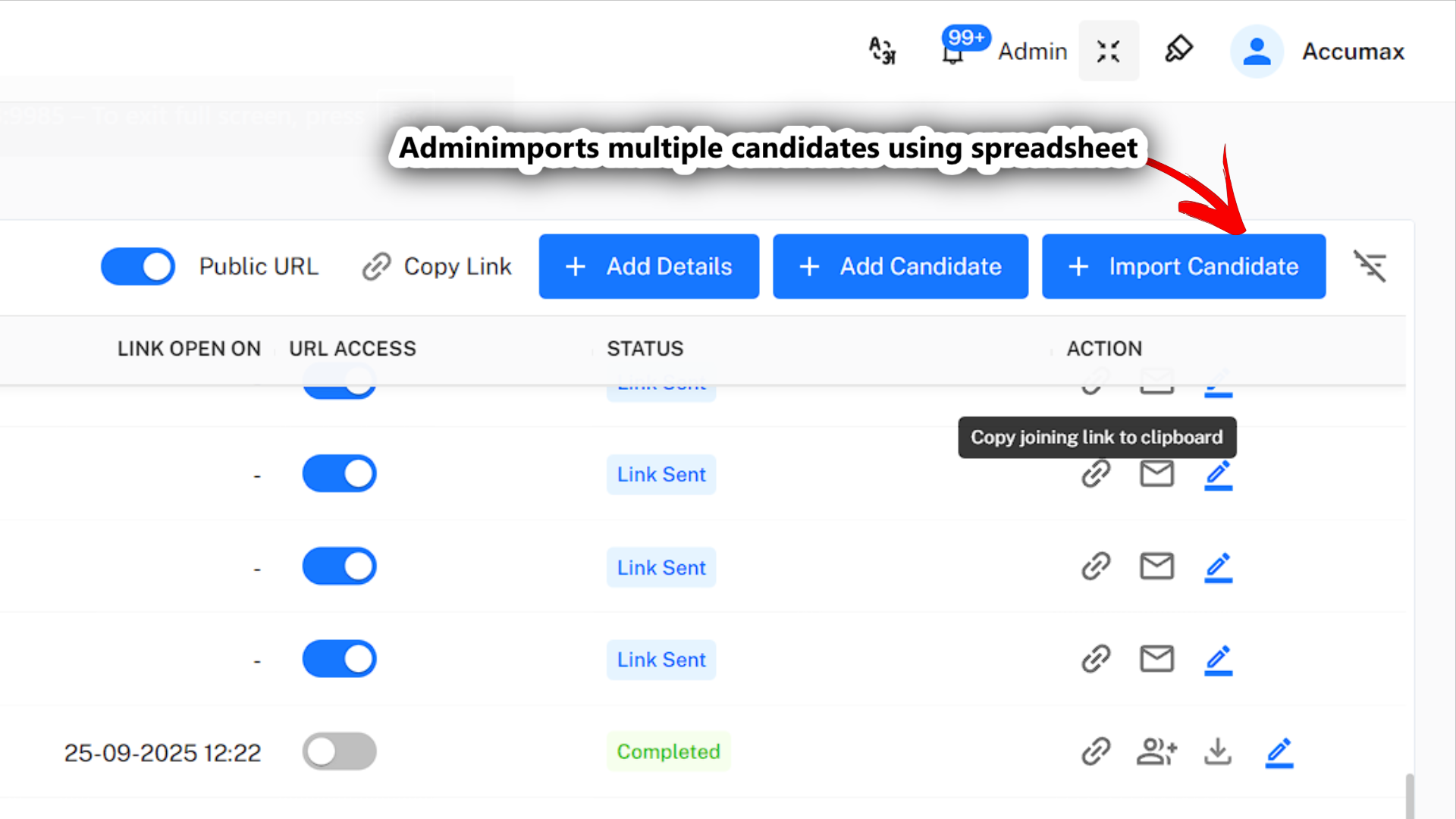Select the URL ACCESS column header
This screenshot has height=819, width=1456.
(x=353, y=349)
